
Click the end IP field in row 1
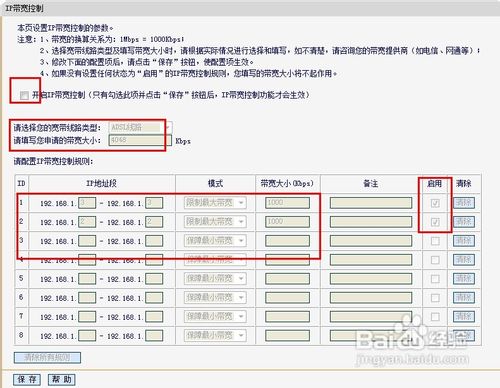click(x=154, y=203)
